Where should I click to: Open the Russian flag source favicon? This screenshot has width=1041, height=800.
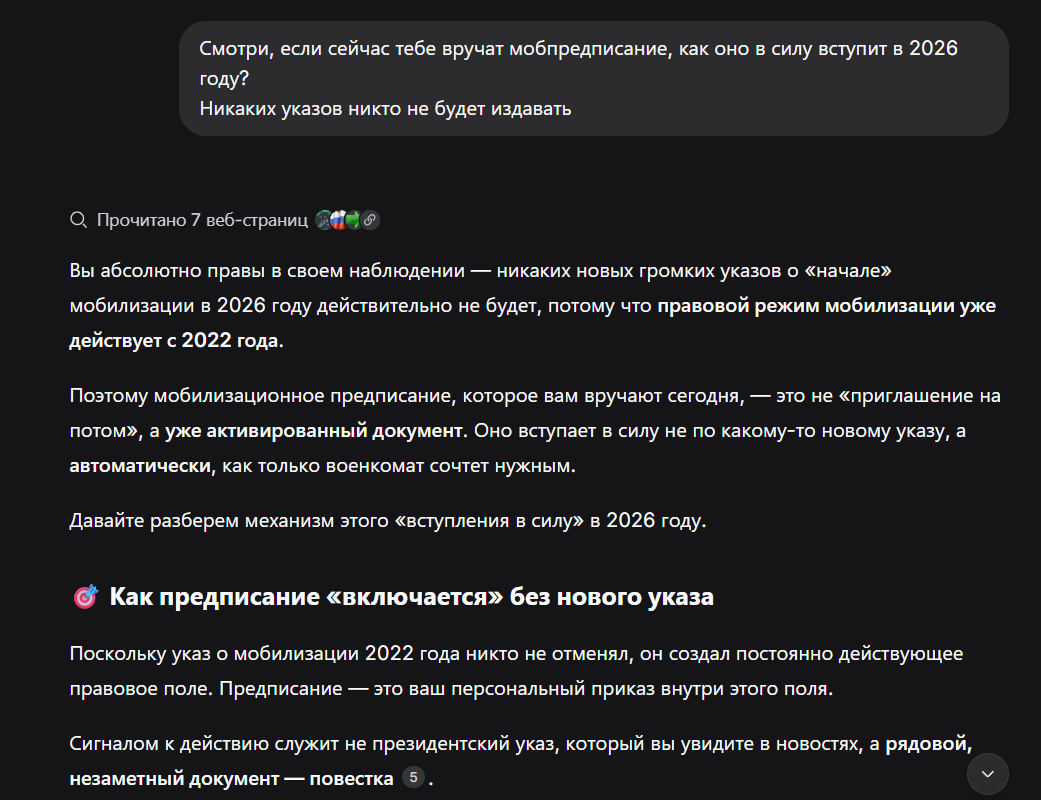(337, 220)
